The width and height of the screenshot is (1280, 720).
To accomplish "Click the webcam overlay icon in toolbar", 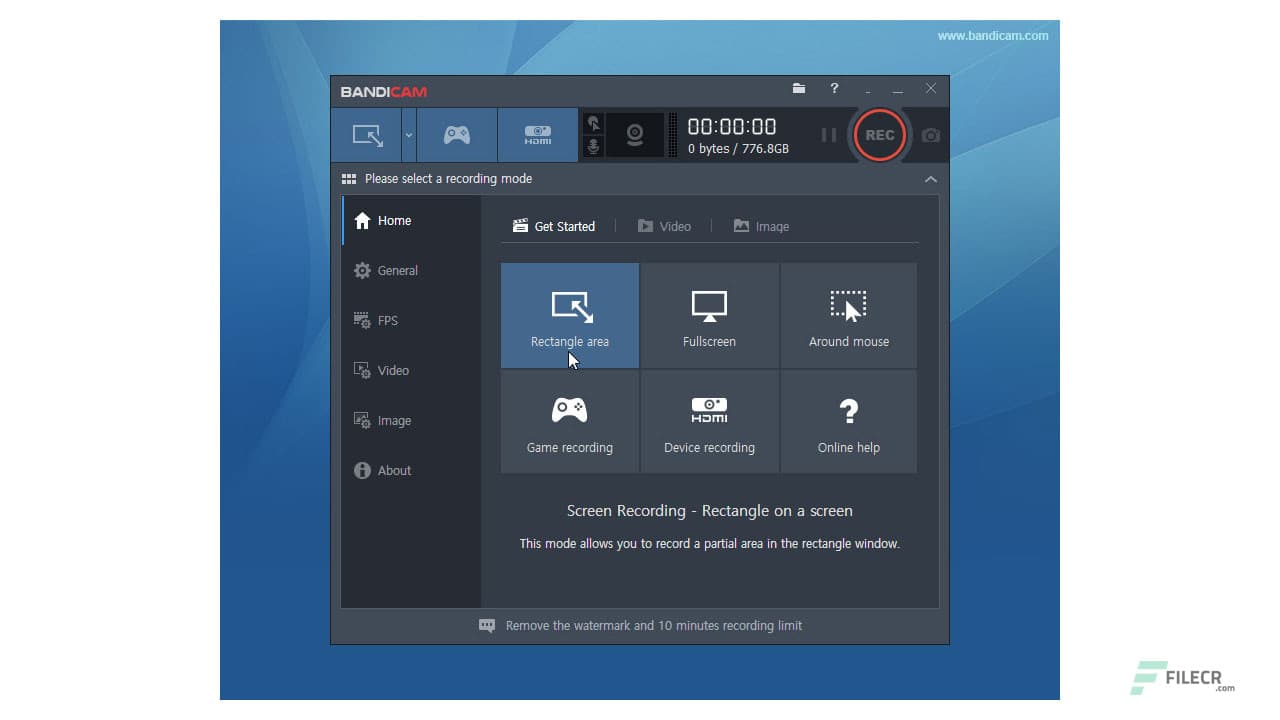I will point(635,134).
